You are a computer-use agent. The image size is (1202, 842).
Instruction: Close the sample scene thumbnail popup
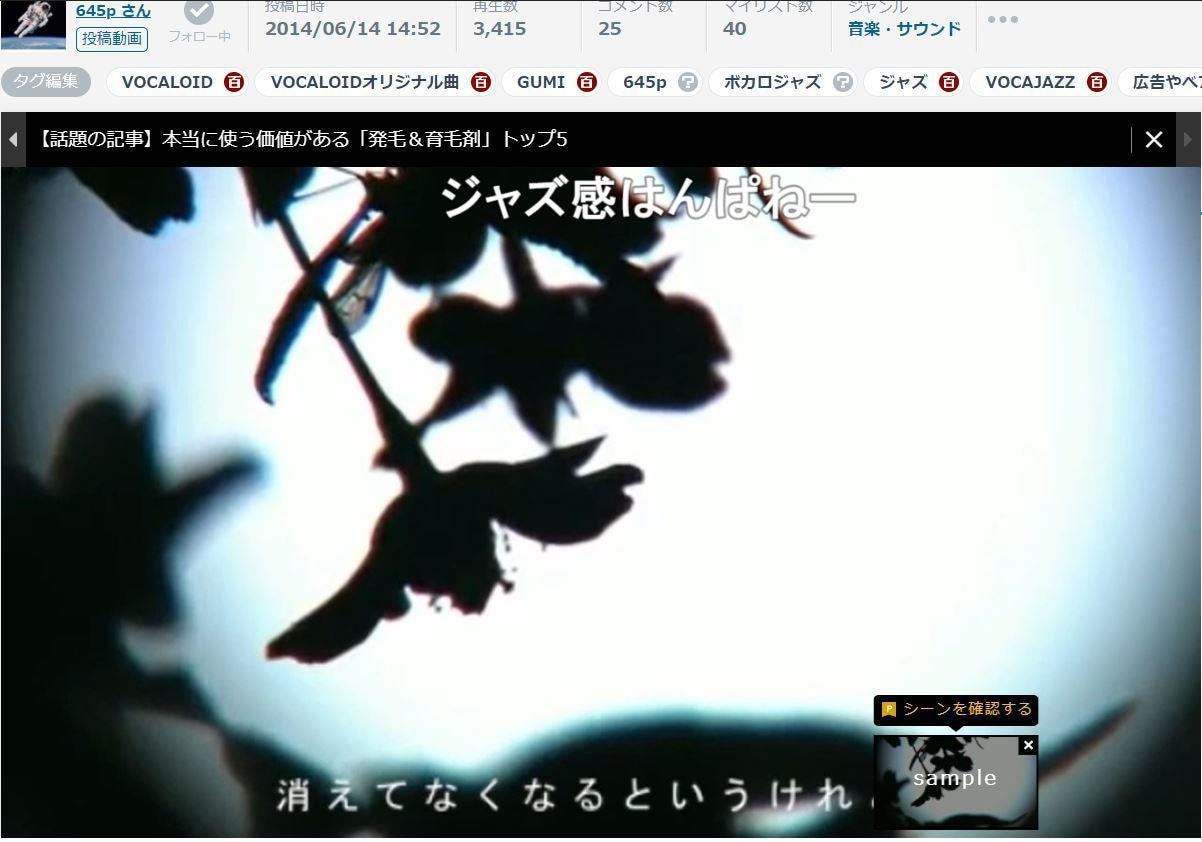click(1028, 745)
